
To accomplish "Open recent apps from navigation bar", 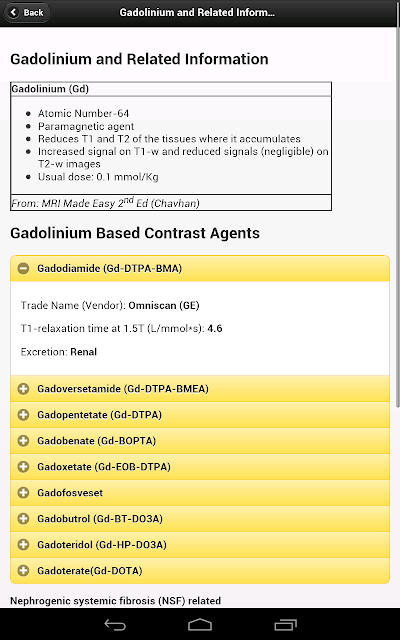I will pos(285,624).
